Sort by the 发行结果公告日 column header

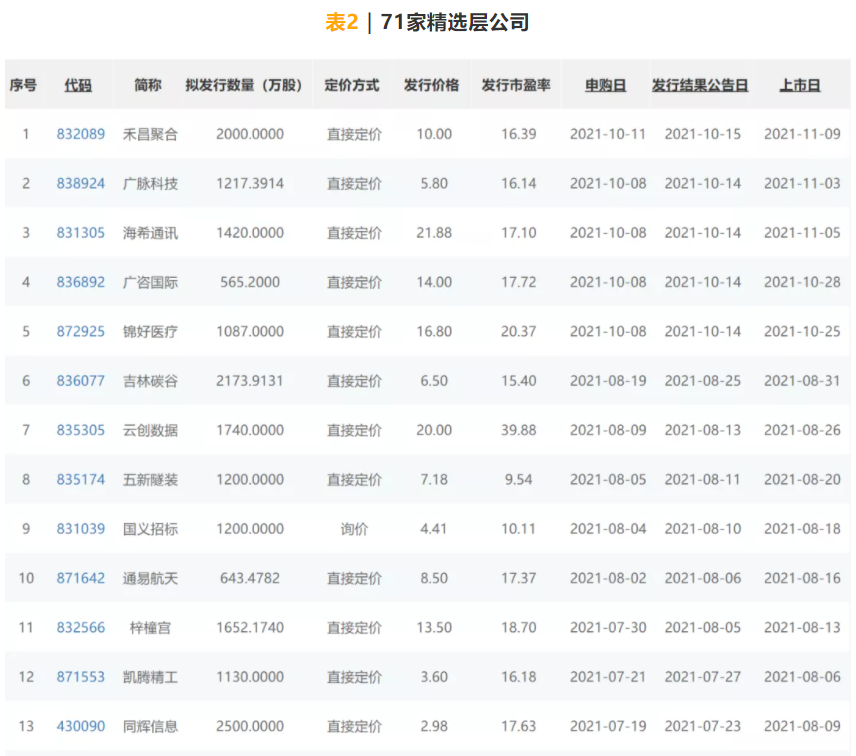click(700, 85)
